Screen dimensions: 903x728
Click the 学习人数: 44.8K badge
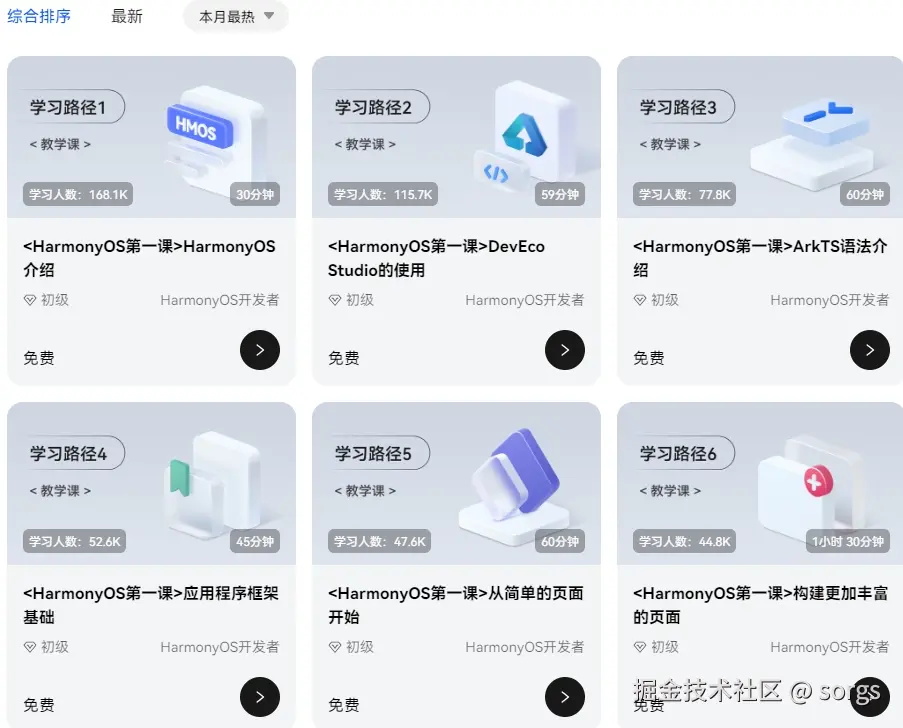(684, 541)
